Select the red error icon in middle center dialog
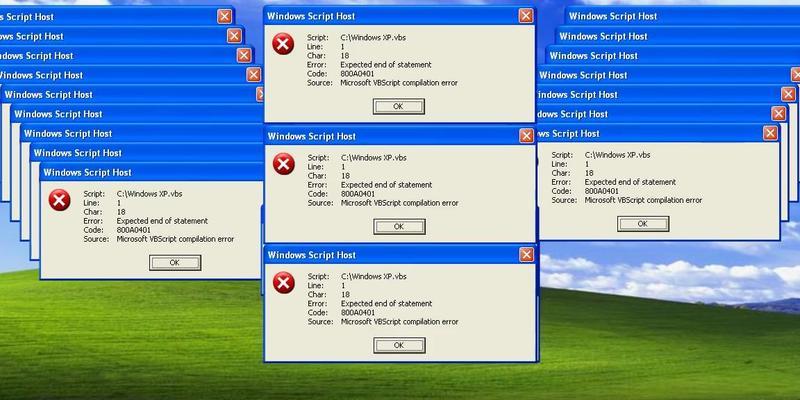This screenshot has height=400, width=800. 284,164
